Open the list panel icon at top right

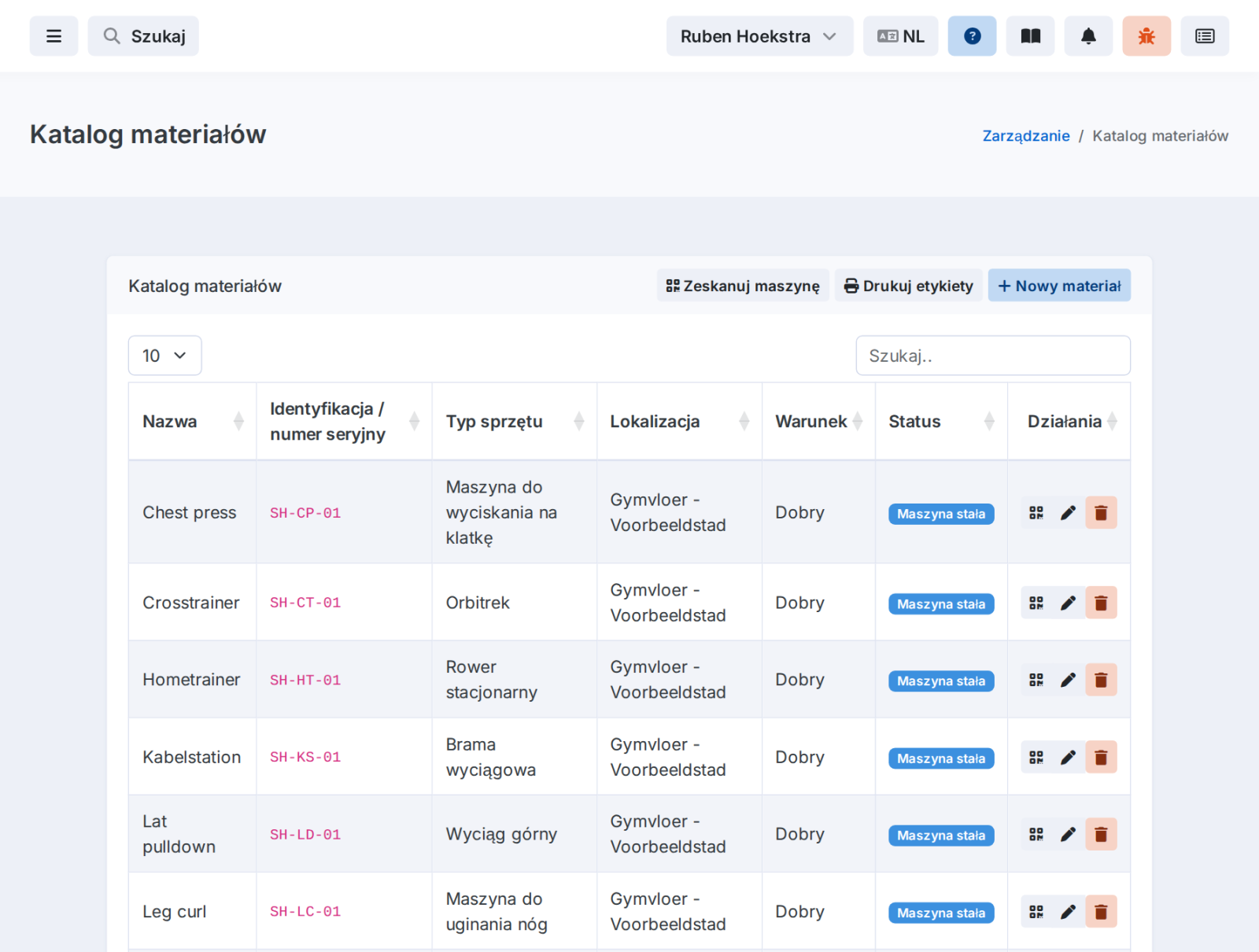(x=1205, y=36)
